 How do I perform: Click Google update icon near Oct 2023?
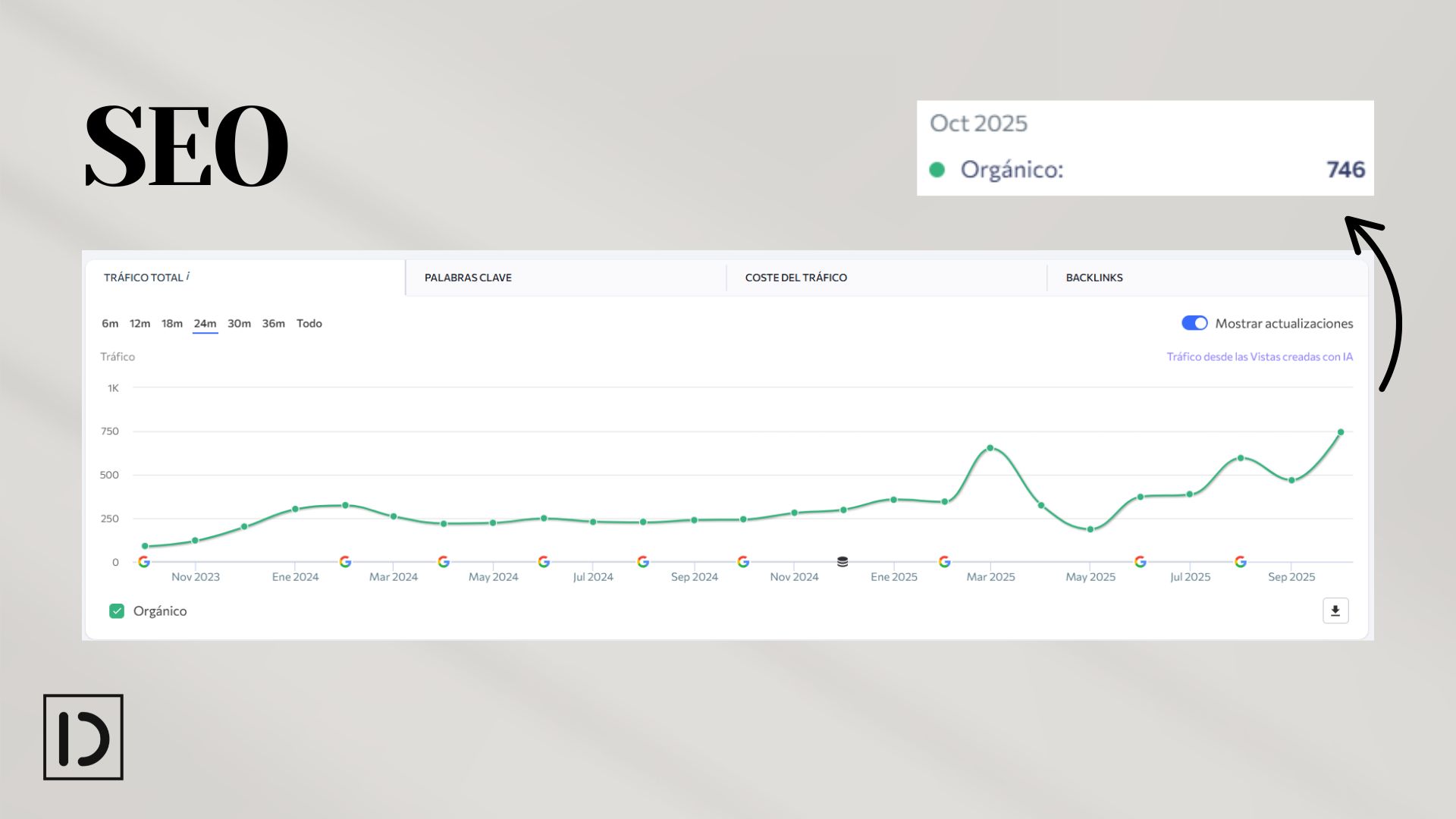144,562
